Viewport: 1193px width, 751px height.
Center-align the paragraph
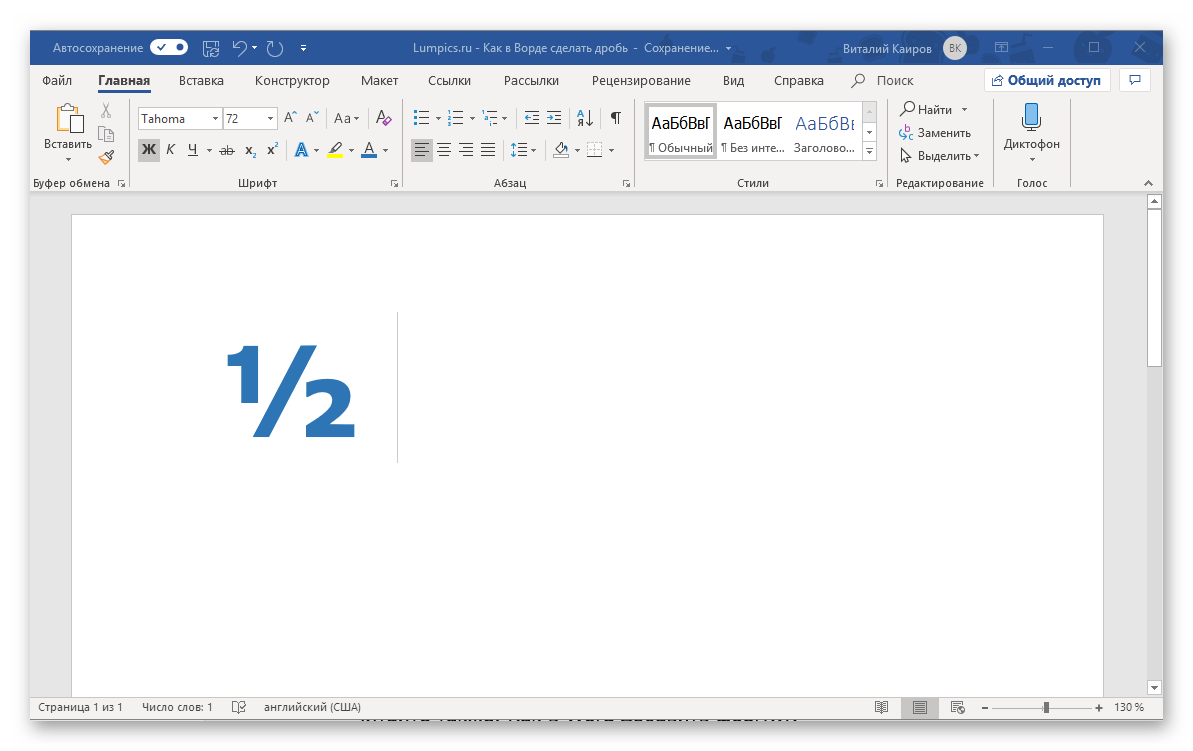click(444, 150)
